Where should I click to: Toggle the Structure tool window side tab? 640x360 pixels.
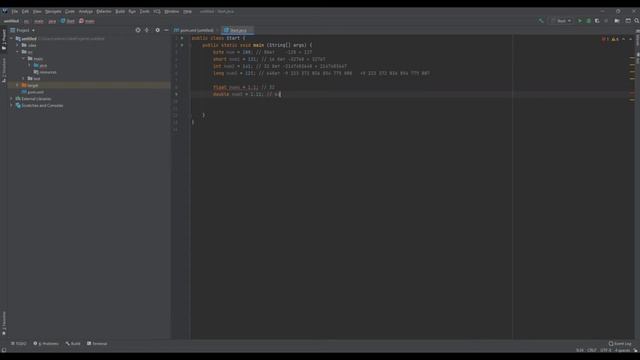[4, 70]
